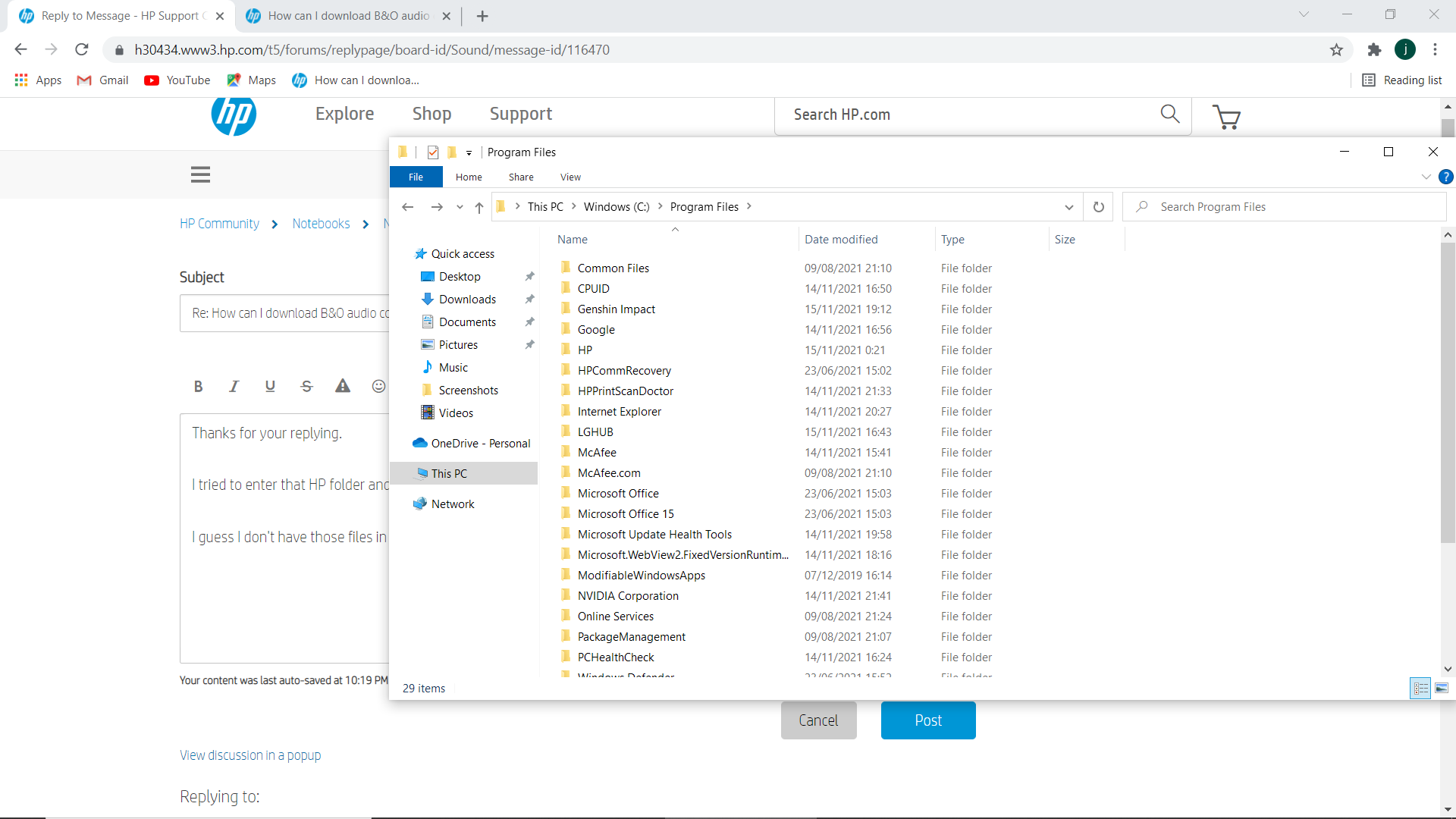This screenshot has width=1456, height=819.
Task: Expand the File Explorer ribbon chevron
Action: [1426, 177]
